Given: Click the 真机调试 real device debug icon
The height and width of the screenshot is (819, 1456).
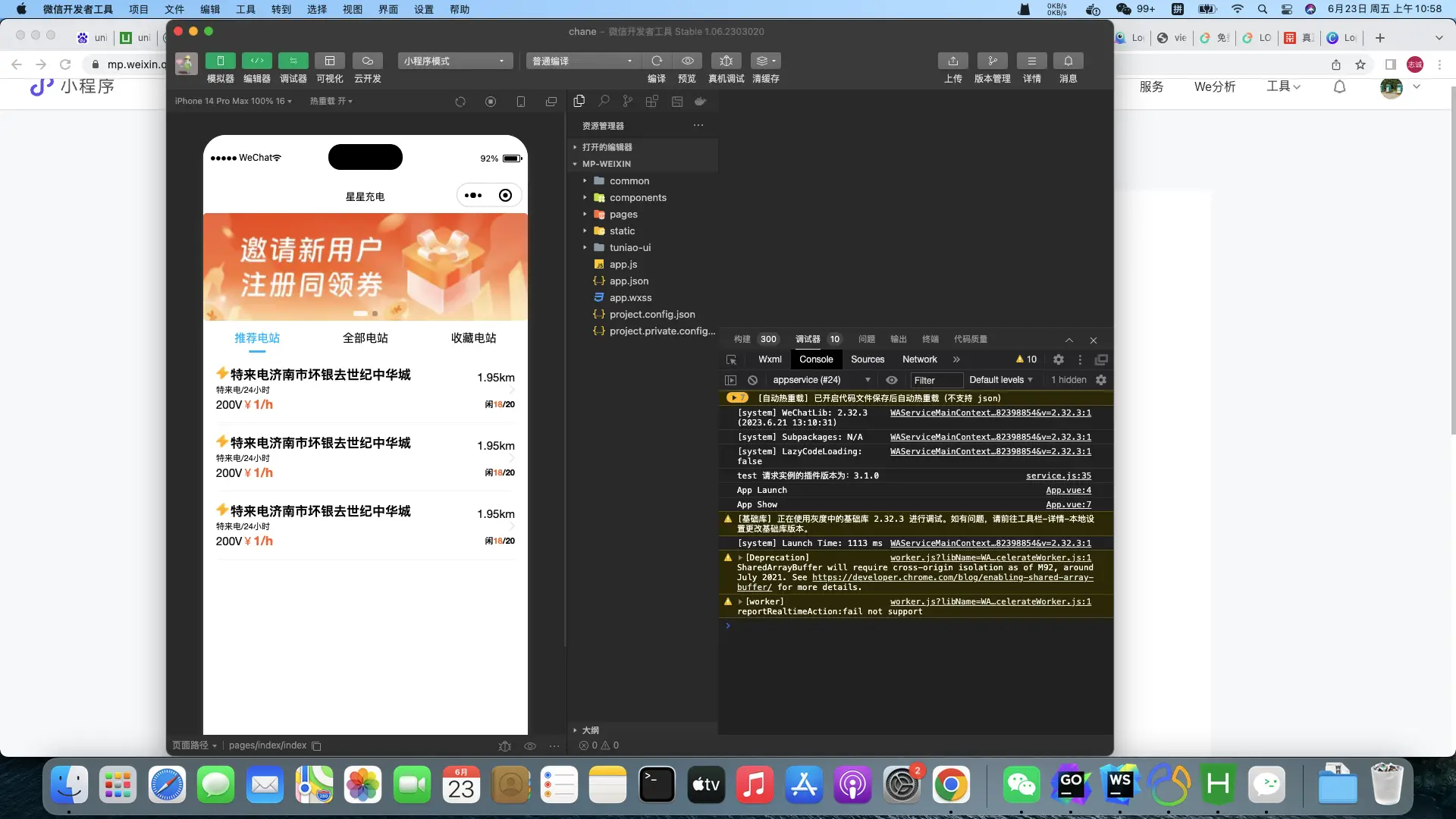Looking at the screenshot, I should point(726,61).
